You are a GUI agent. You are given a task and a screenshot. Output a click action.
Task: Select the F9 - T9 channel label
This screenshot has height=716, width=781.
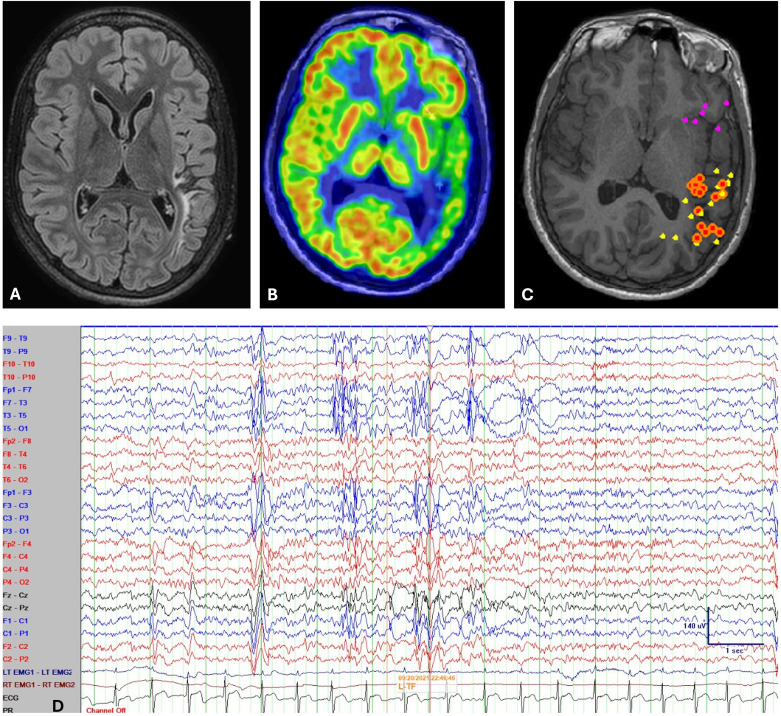[15, 339]
